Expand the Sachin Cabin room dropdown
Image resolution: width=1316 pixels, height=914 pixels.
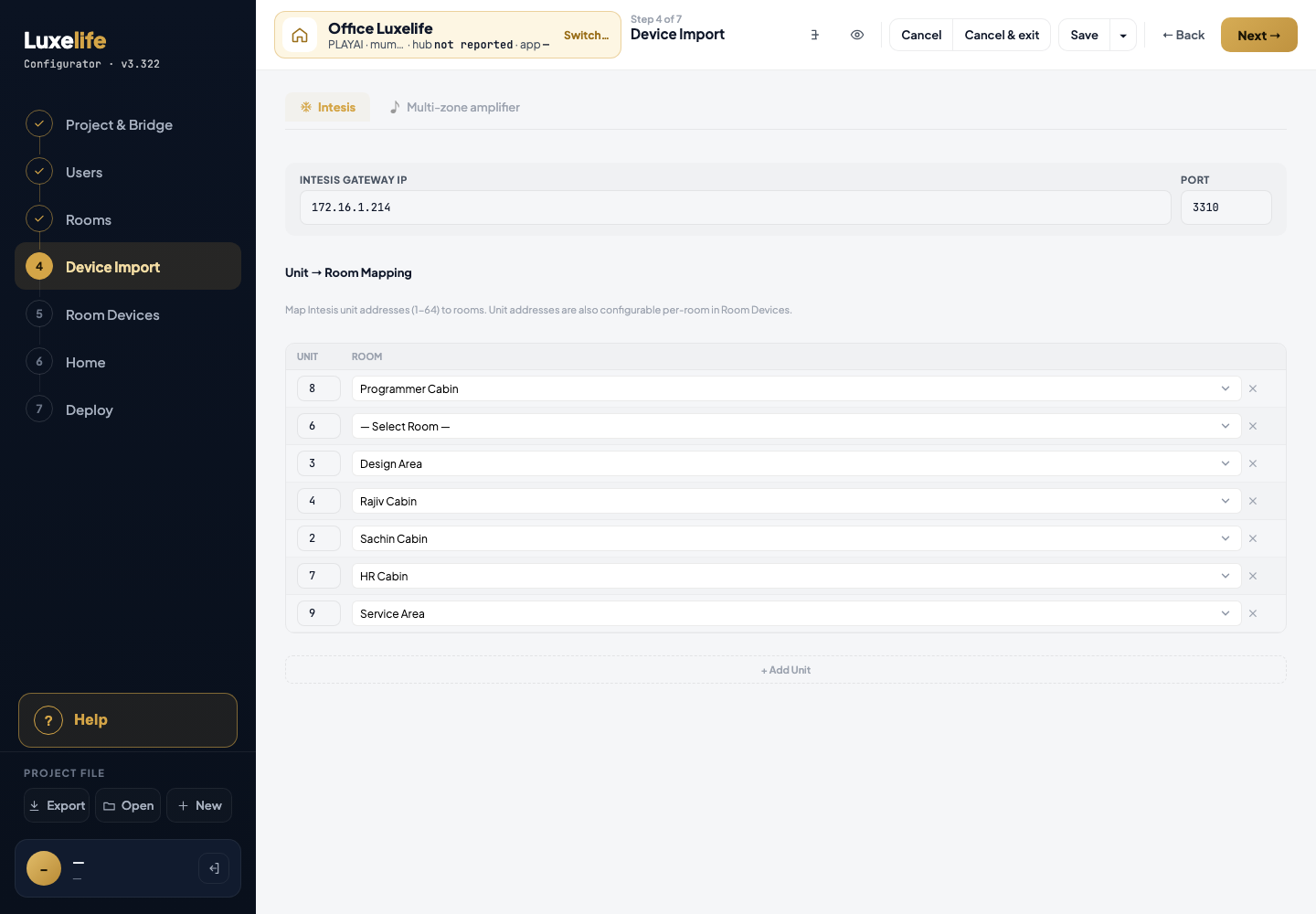coord(796,538)
